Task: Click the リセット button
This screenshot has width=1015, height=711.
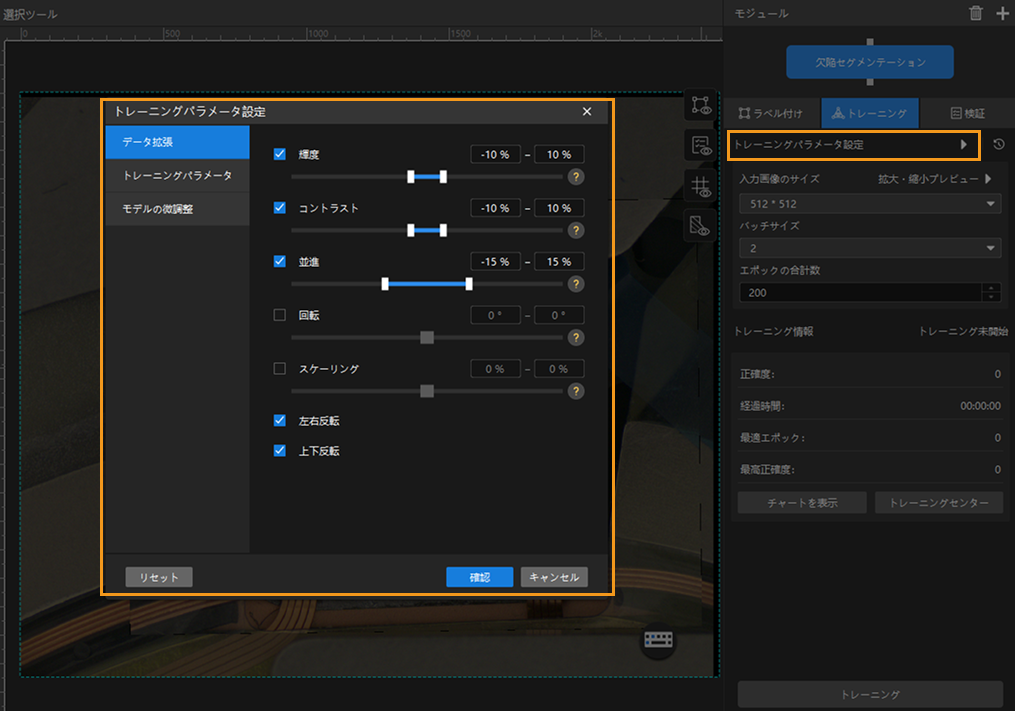Action: click(x=159, y=577)
